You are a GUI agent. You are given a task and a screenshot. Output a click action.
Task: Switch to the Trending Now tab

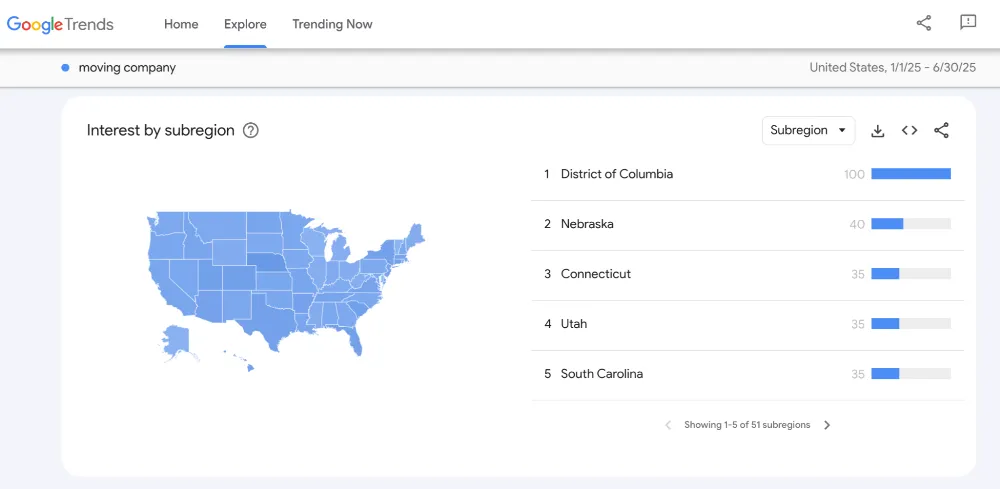[332, 24]
